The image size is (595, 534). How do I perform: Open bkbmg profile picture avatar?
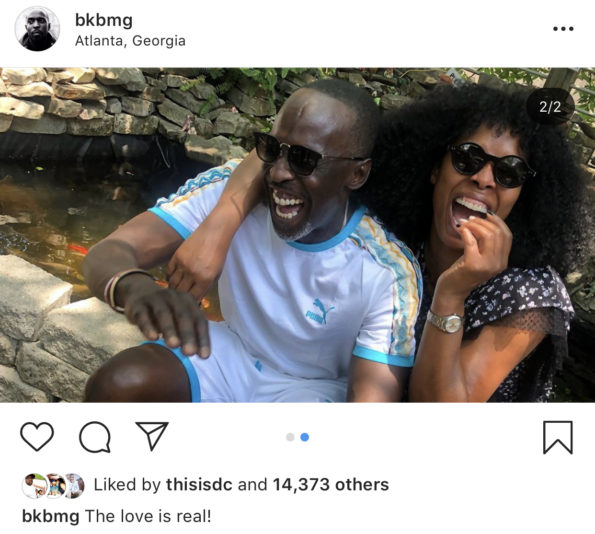point(37,29)
